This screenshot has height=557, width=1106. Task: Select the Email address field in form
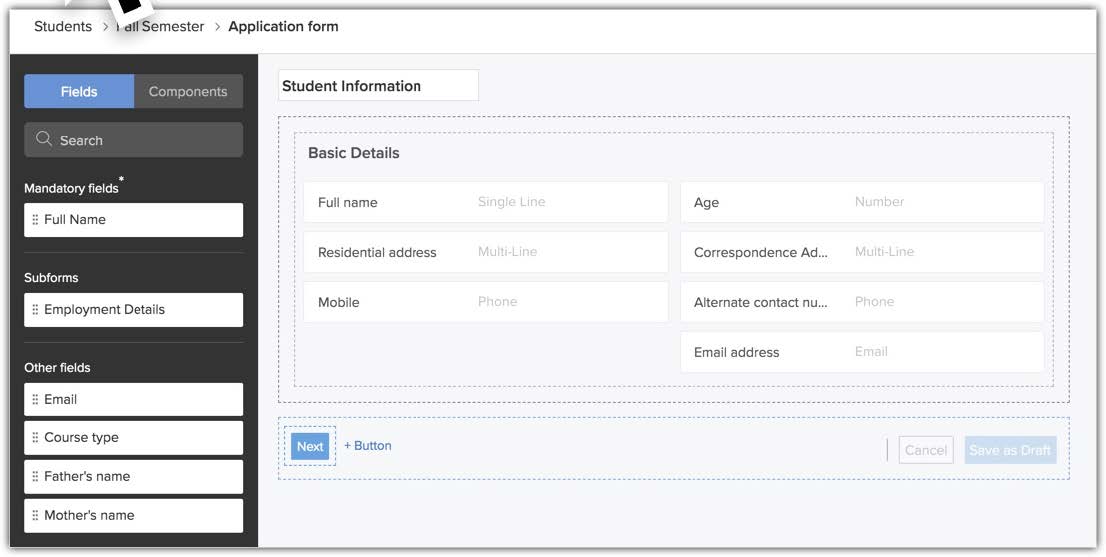(861, 352)
